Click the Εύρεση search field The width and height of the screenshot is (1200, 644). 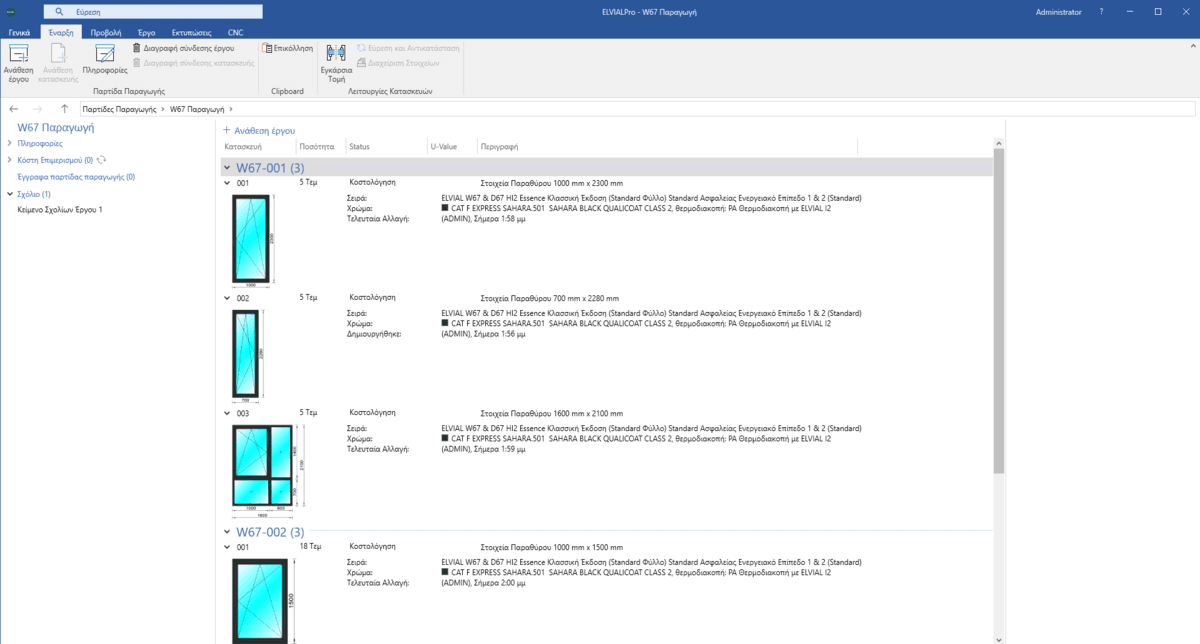click(160, 12)
